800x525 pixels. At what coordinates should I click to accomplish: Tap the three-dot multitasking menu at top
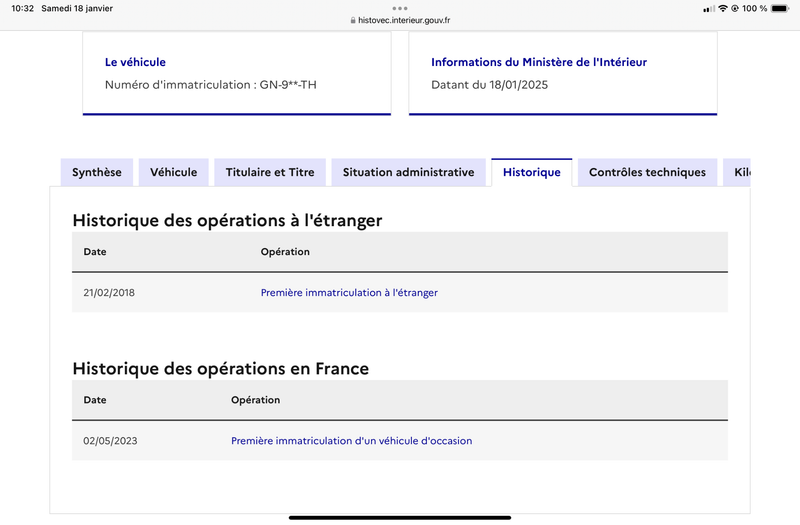[x=400, y=8]
